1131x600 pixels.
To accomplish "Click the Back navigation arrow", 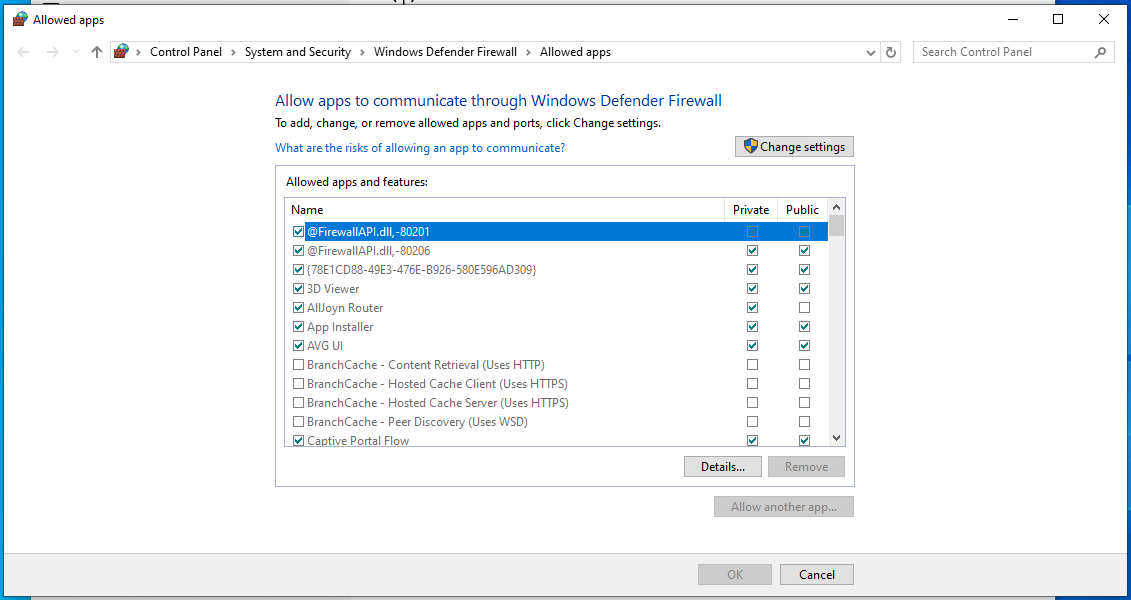I will tap(23, 52).
